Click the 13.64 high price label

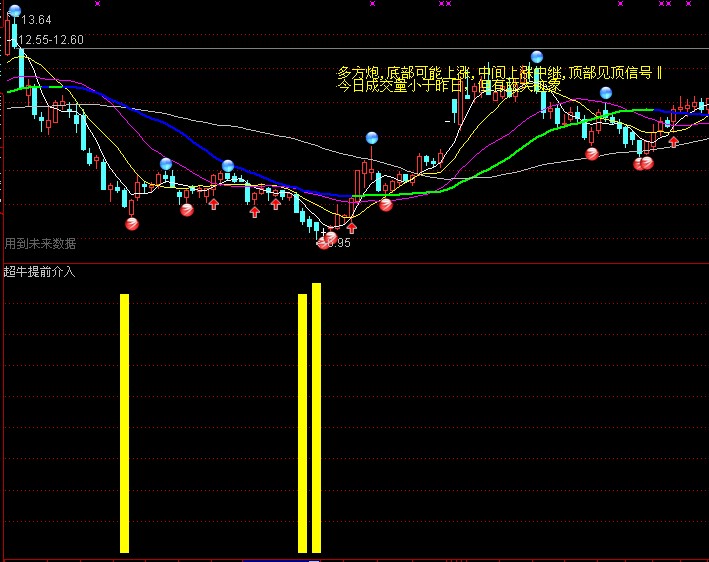click(x=36, y=20)
